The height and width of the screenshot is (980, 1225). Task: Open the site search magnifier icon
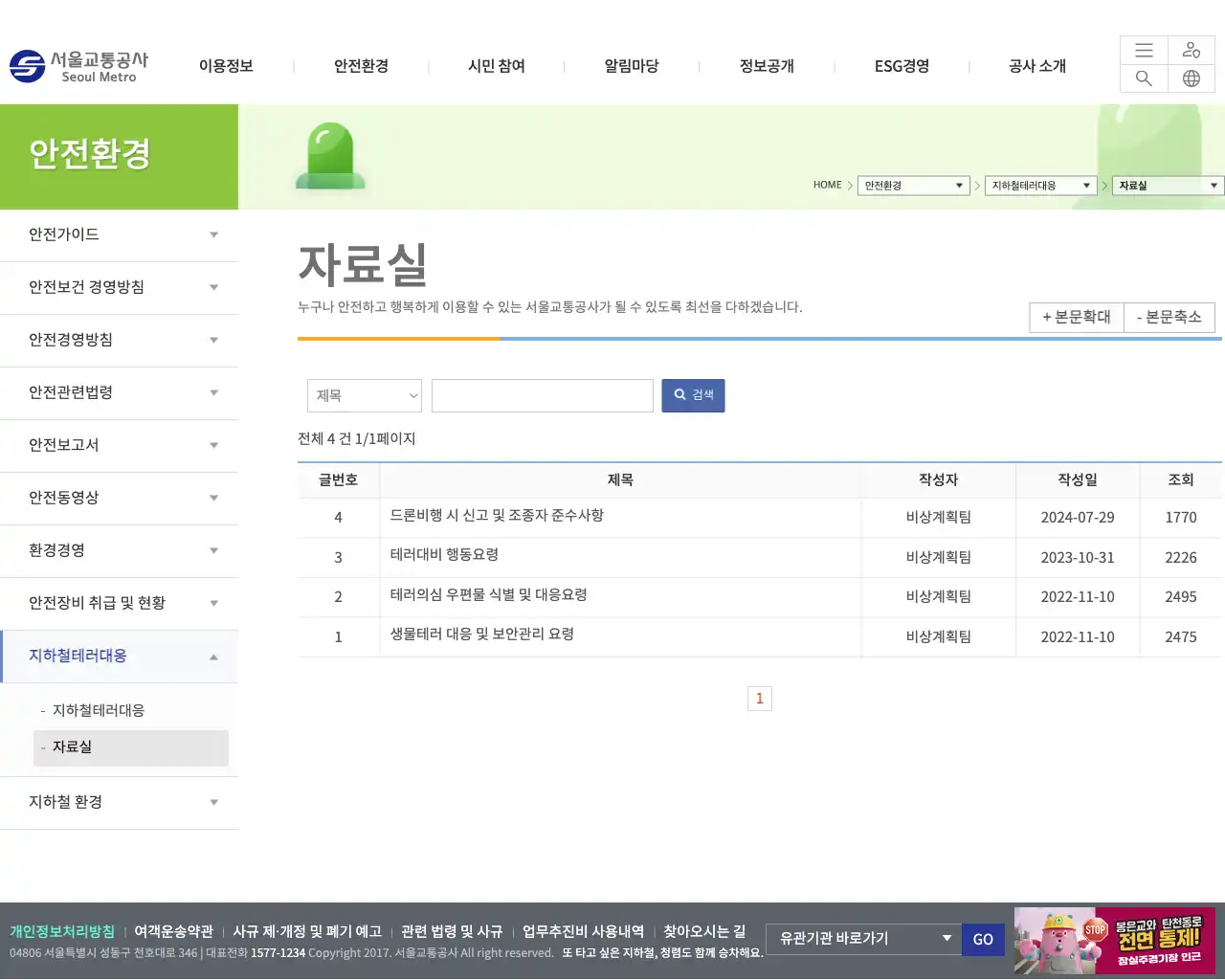click(1144, 78)
